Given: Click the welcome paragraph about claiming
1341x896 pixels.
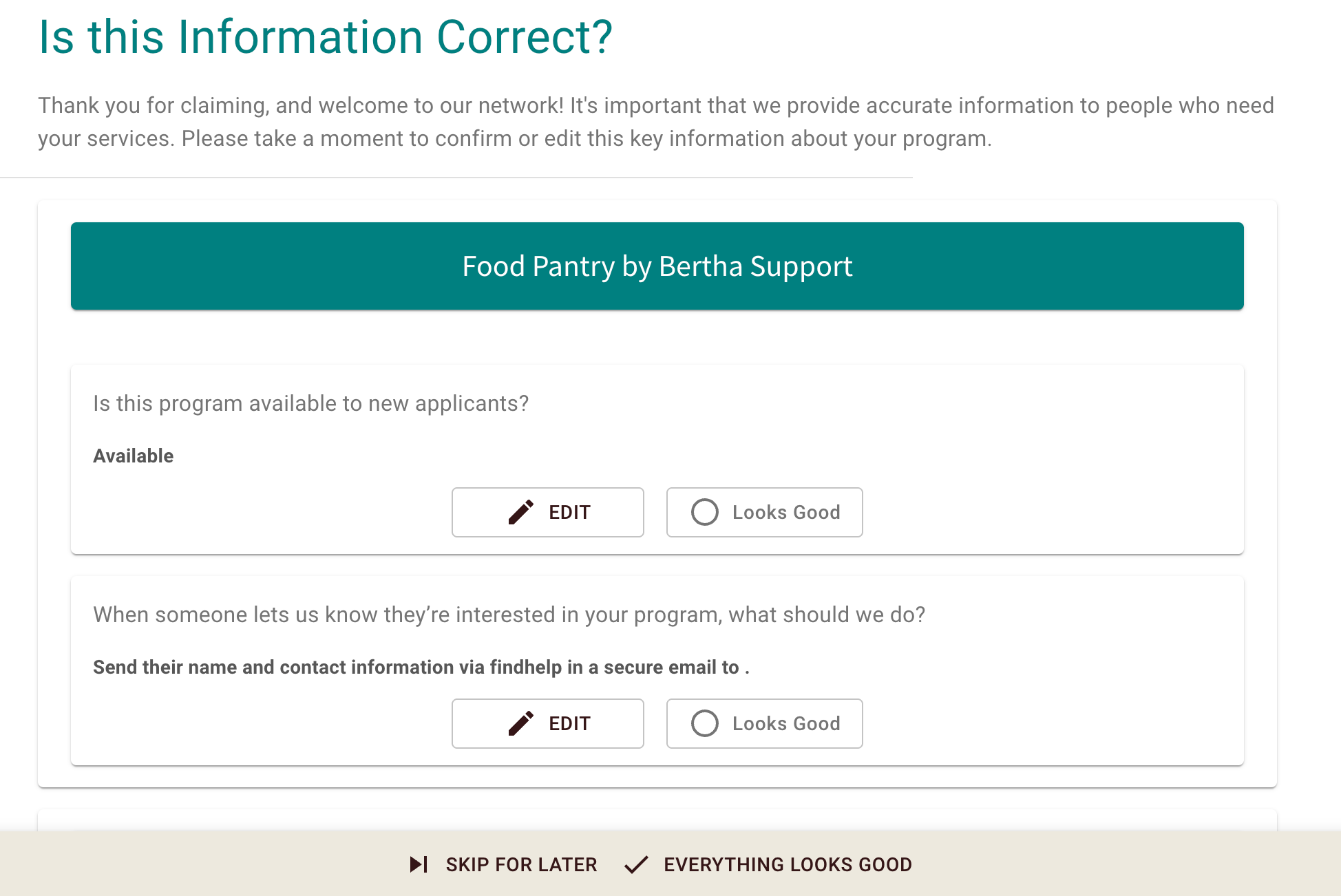Looking at the screenshot, I should pyautogui.click(x=655, y=122).
